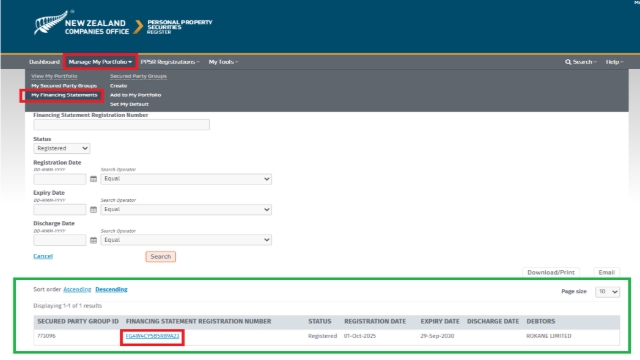Open Discharge Date search operator dropdown
This screenshot has height=360, width=640.
point(186,240)
